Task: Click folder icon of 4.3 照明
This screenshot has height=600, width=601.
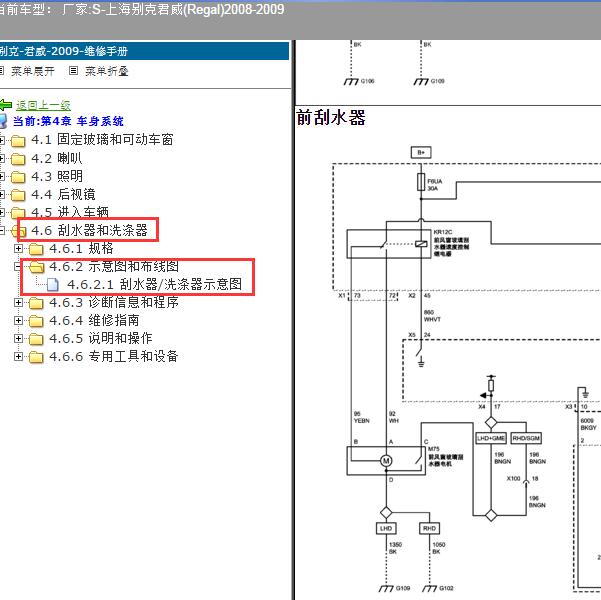Action: click(x=18, y=177)
